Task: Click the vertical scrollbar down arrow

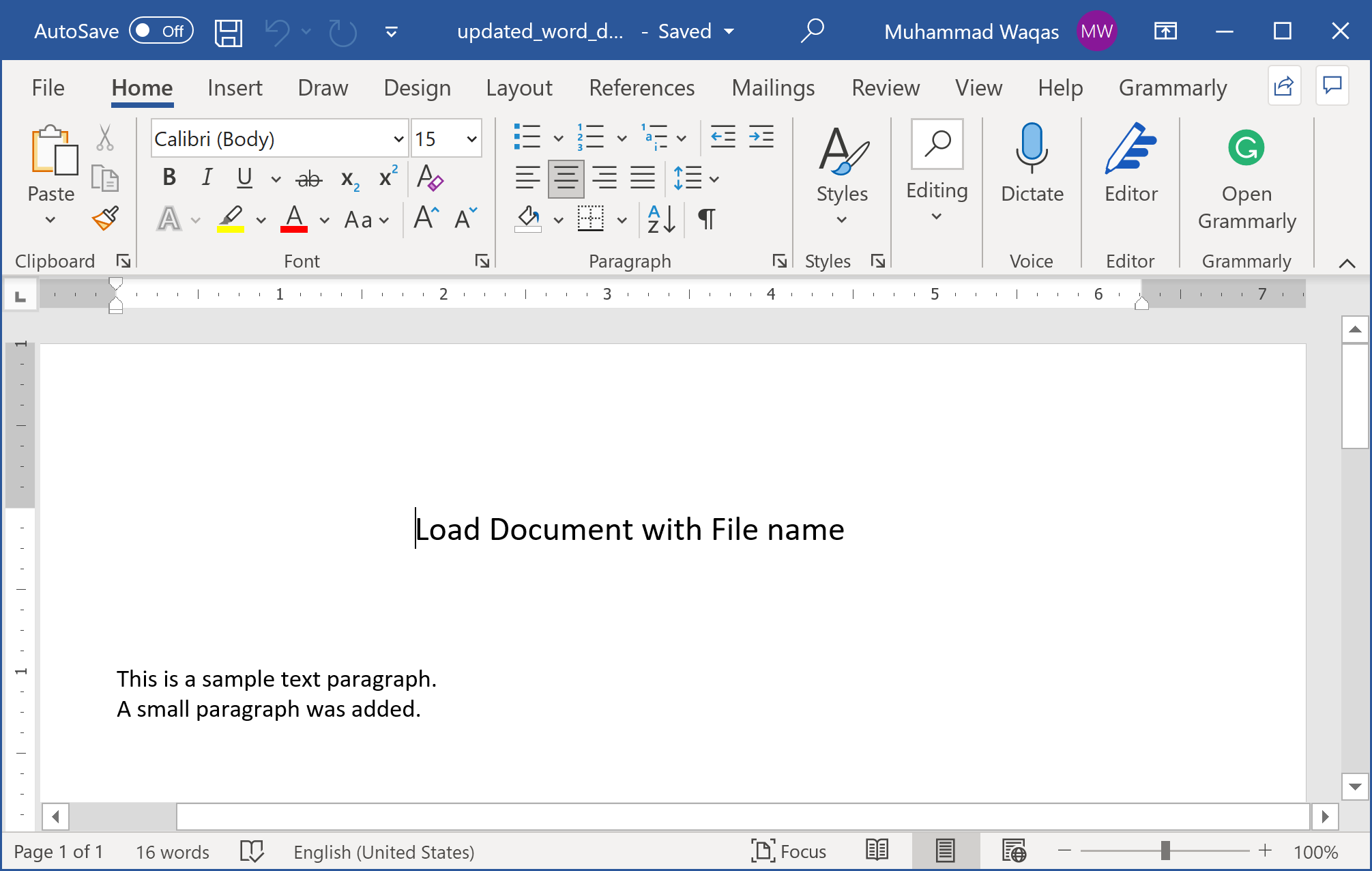Action: coord(1355,787)
